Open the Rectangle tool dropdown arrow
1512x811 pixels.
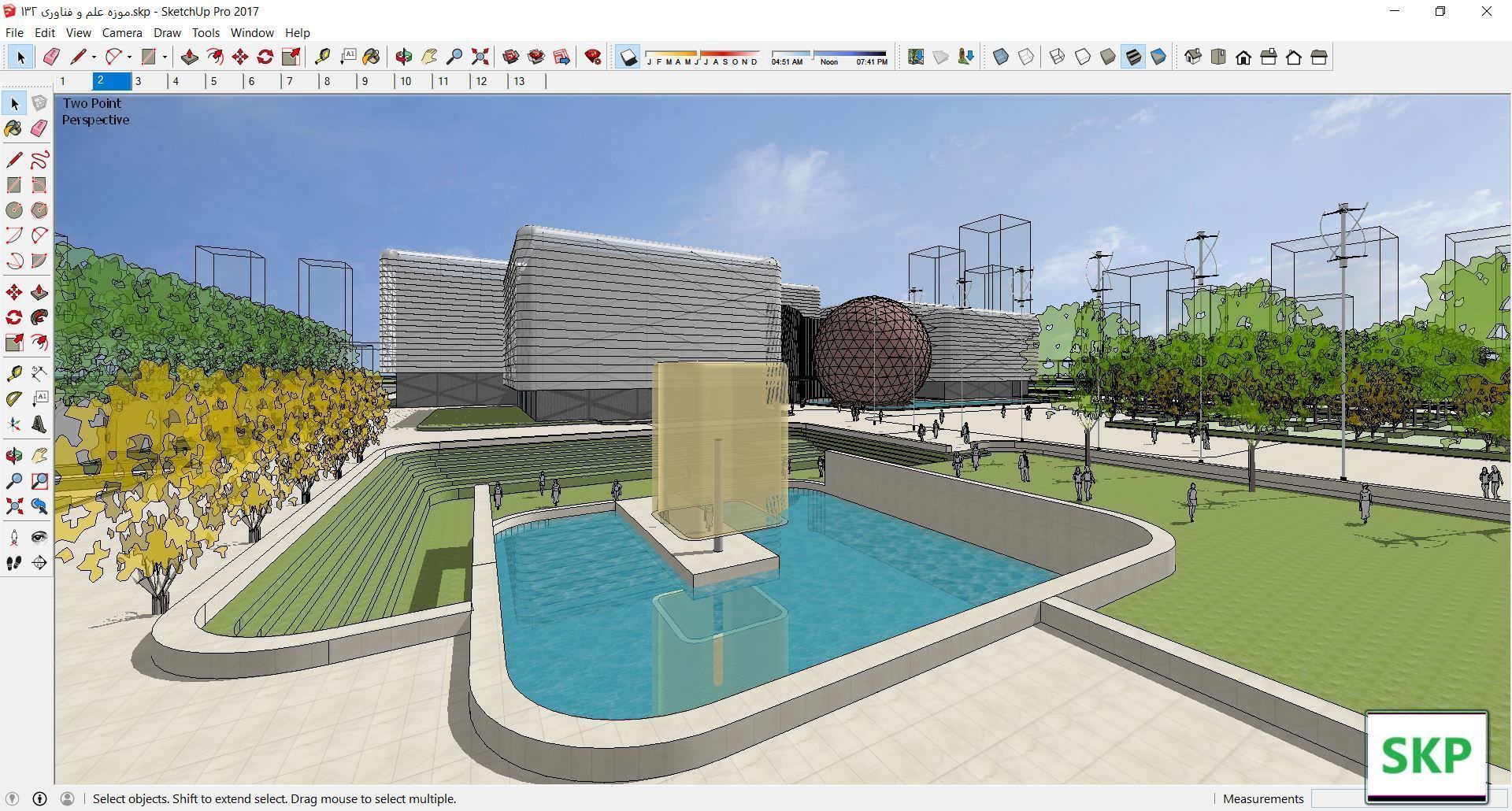click(164, 56)
